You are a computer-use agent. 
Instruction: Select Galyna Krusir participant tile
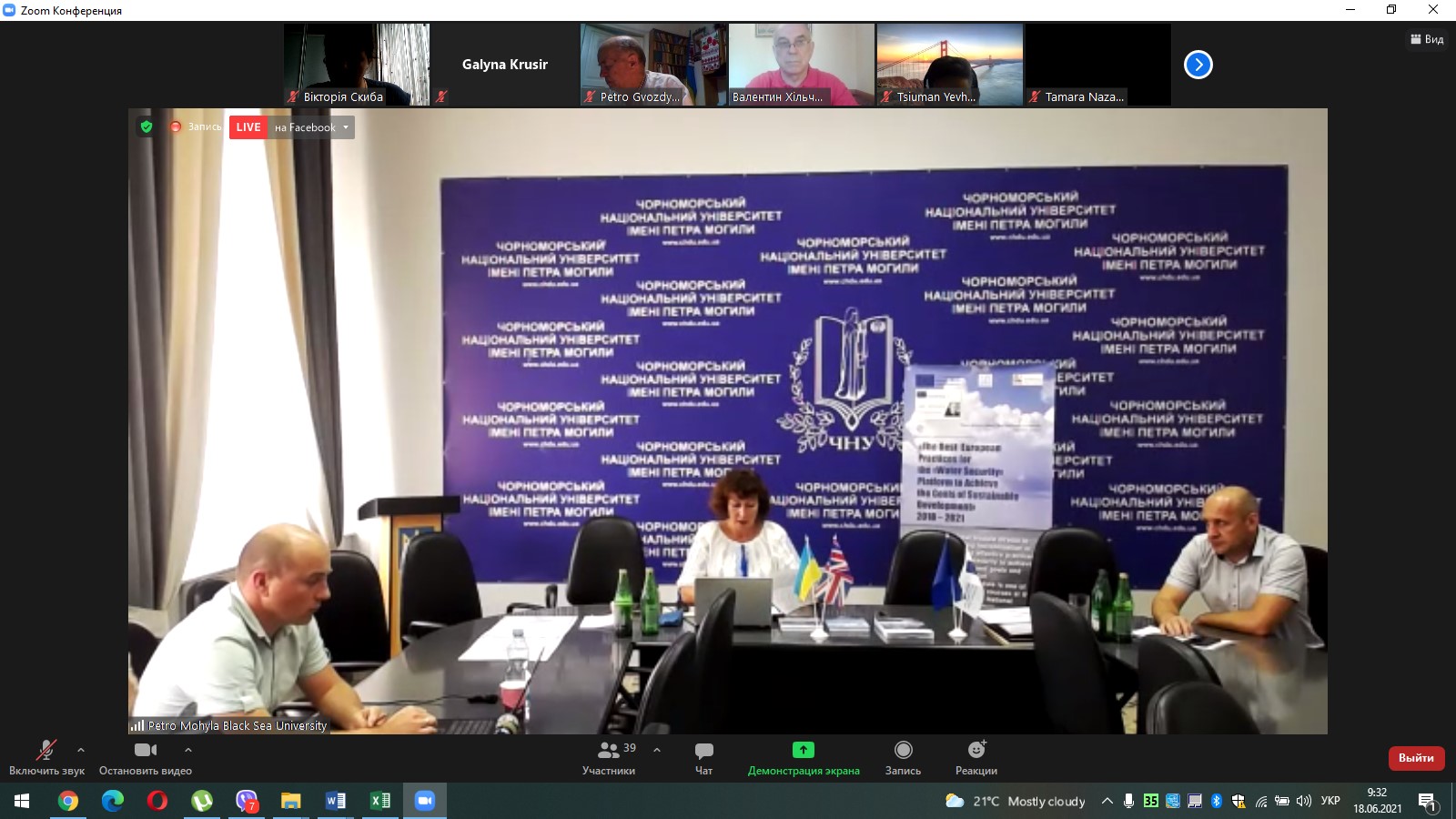pyautogui.click(x=505, y=65)
